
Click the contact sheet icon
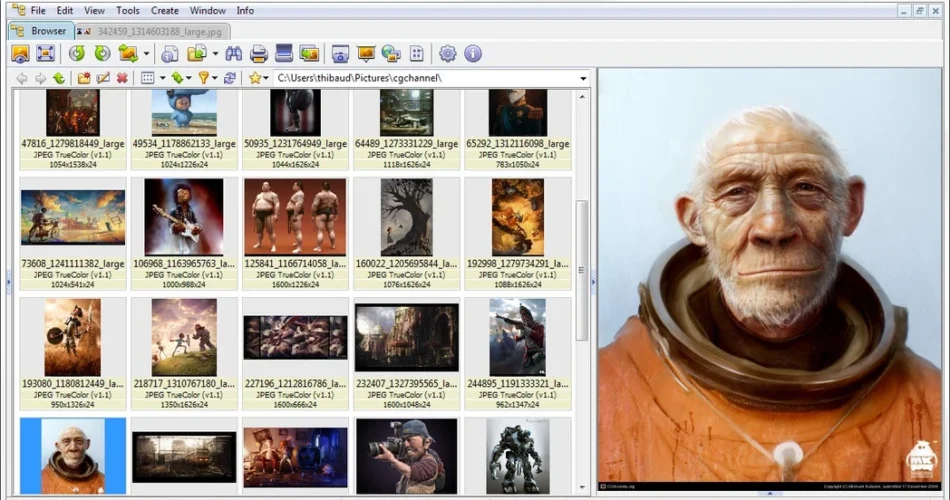pos(417,53)
